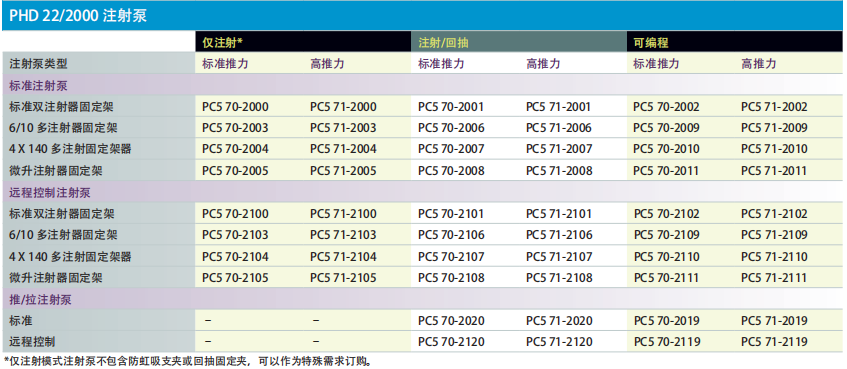Click part number PC5 70-2010
The height and width of the screenshot is (369, 847).
[666, 150]
